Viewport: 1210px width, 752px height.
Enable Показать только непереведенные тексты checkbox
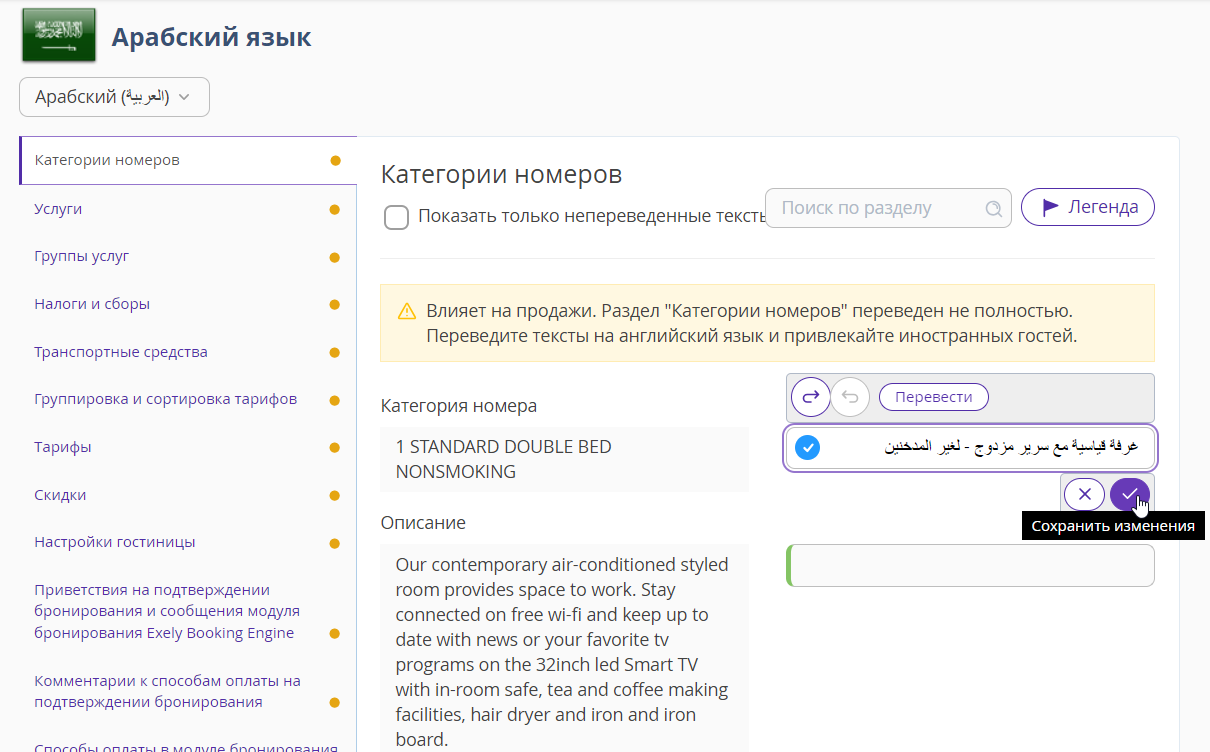[397, 217]
